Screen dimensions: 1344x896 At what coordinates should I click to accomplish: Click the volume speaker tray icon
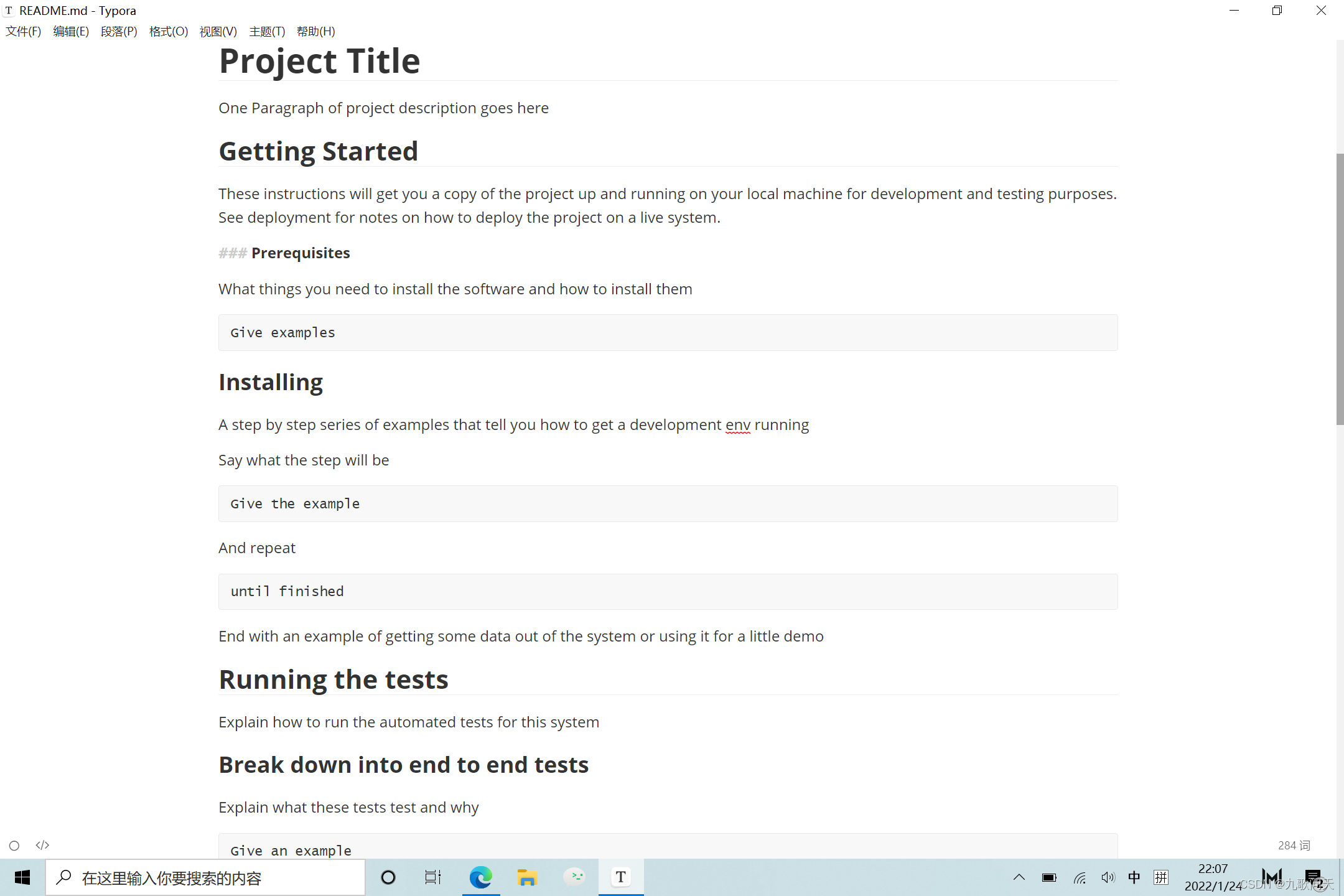[1108, 877]
